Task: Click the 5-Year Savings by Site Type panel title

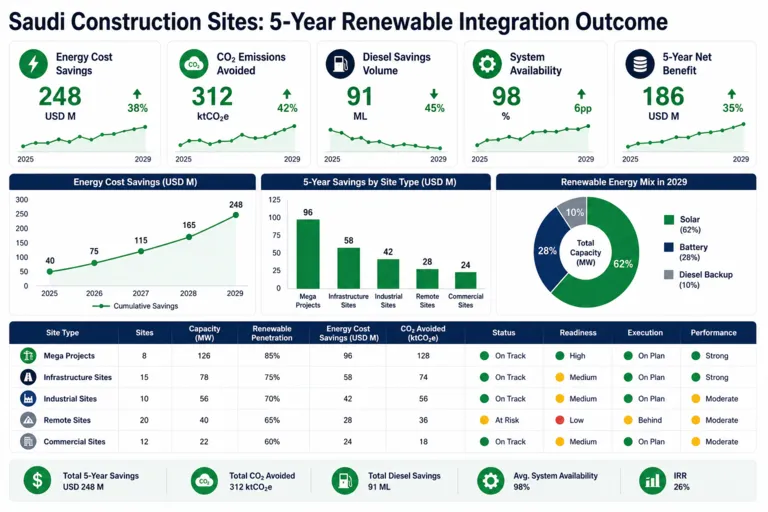Action: click(x=380, y=182)
